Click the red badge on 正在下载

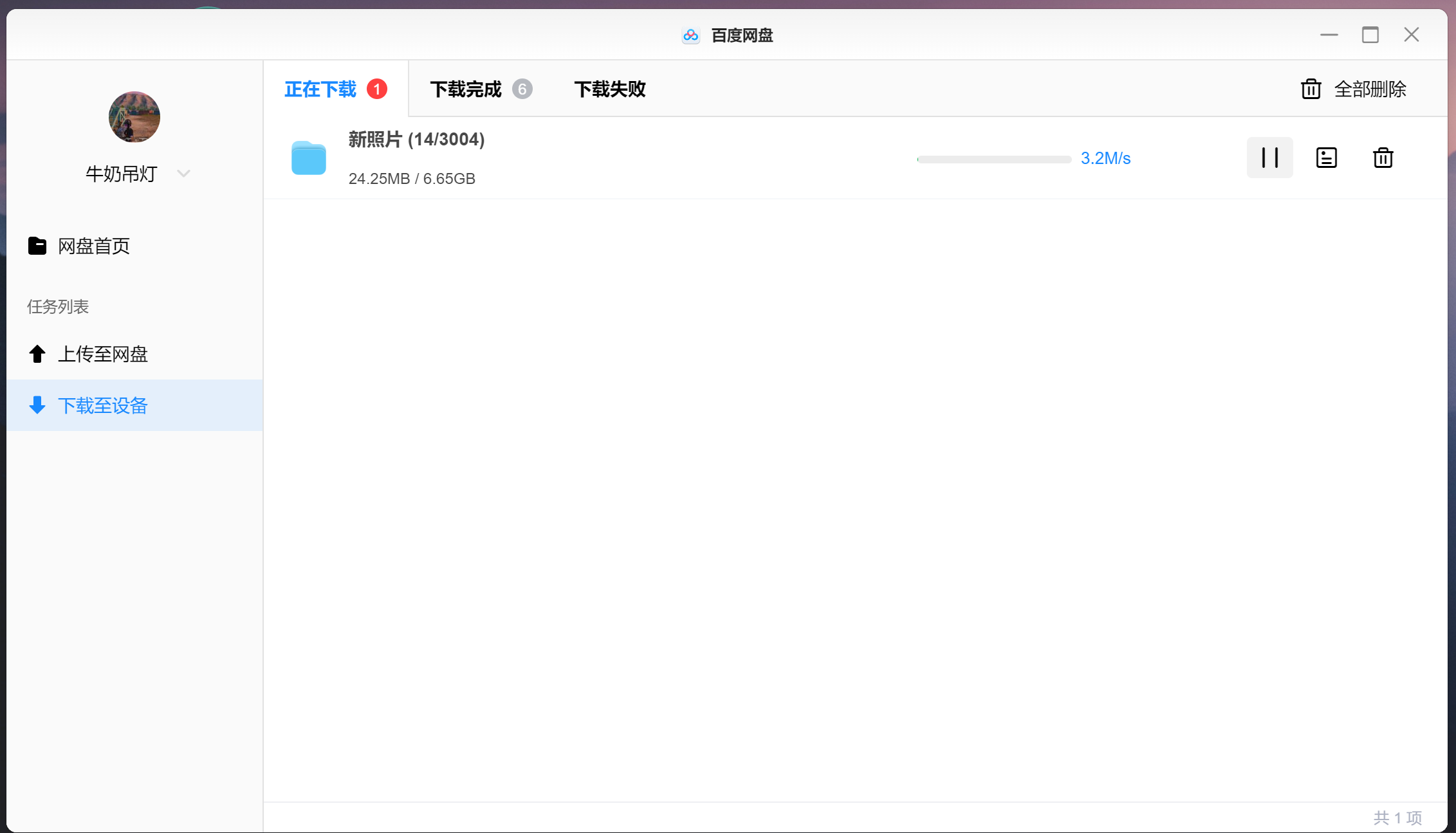377,89
